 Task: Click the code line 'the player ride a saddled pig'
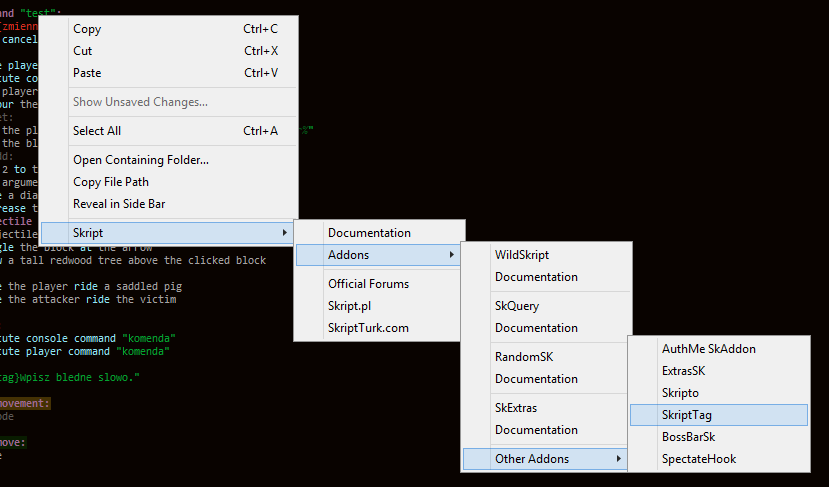[x=91, y=286]
